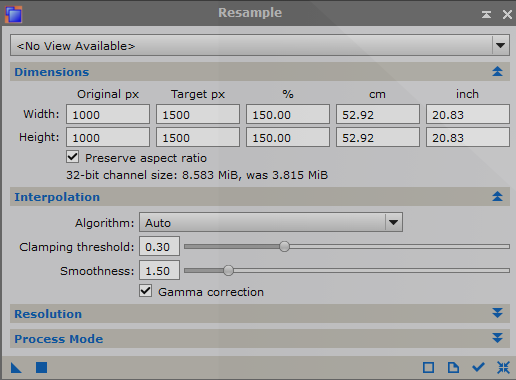This screenshot has width=516, height=380.
Task: Click the Height: row label
Action: point(39,137)
